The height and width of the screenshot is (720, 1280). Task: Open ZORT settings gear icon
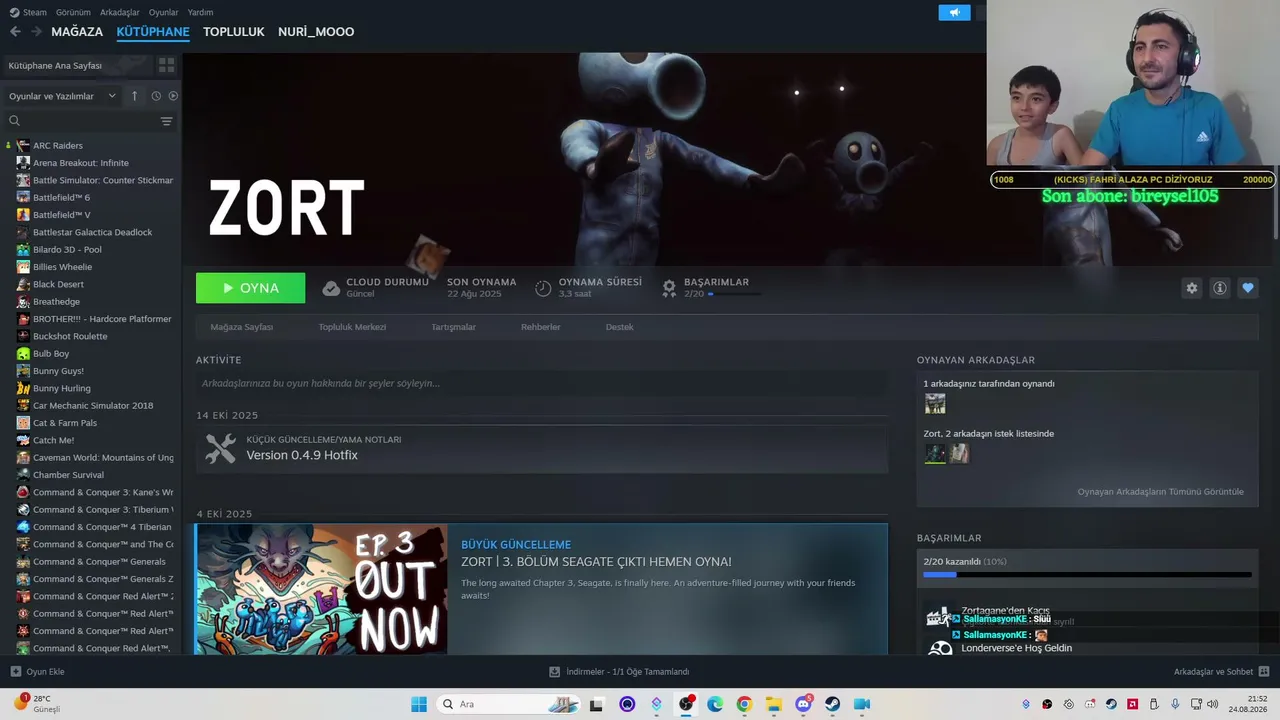coord(1191,288)
